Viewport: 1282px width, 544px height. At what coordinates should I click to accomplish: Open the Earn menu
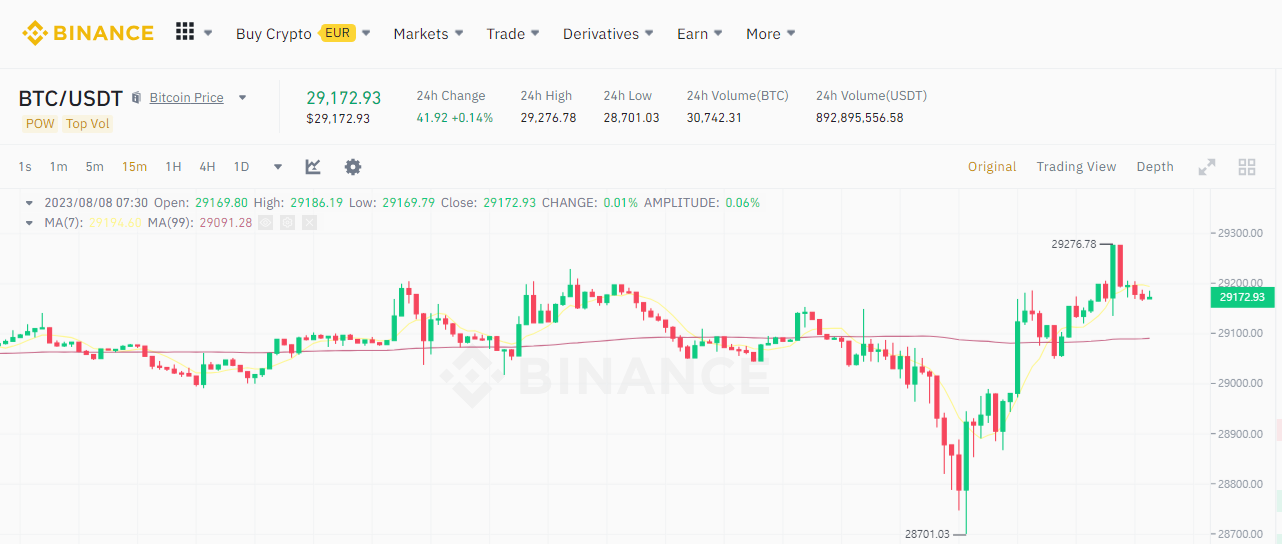(700, 33)
